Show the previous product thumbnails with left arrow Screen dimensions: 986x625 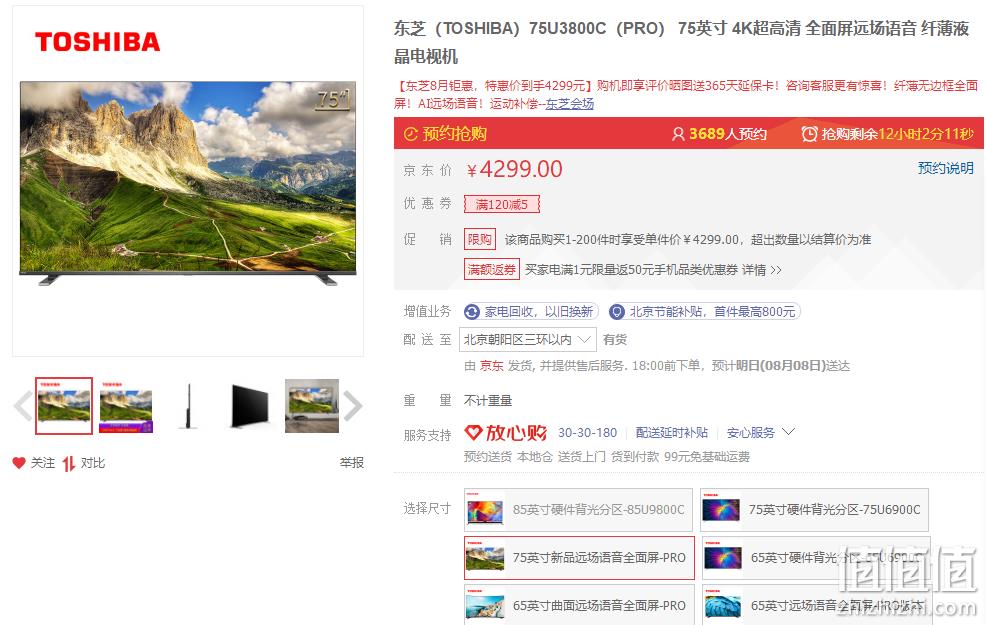coord(23,406)
